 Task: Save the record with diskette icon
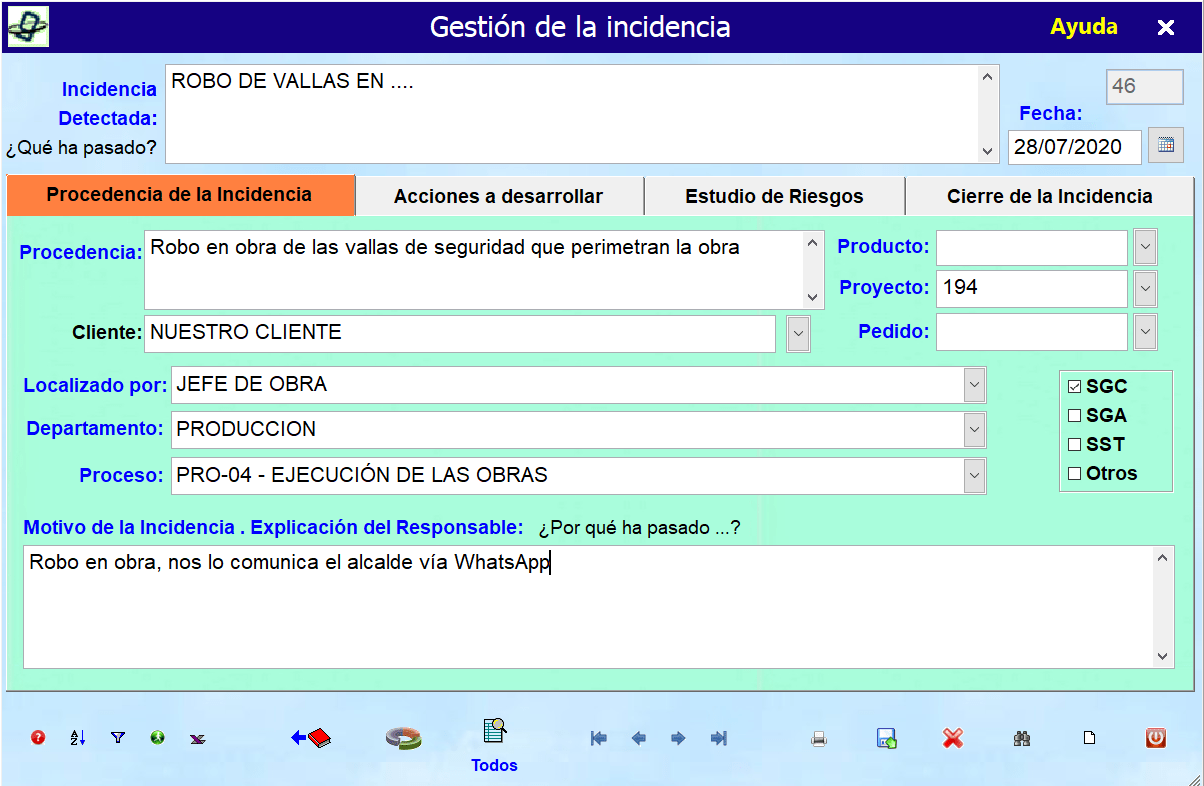886,739
